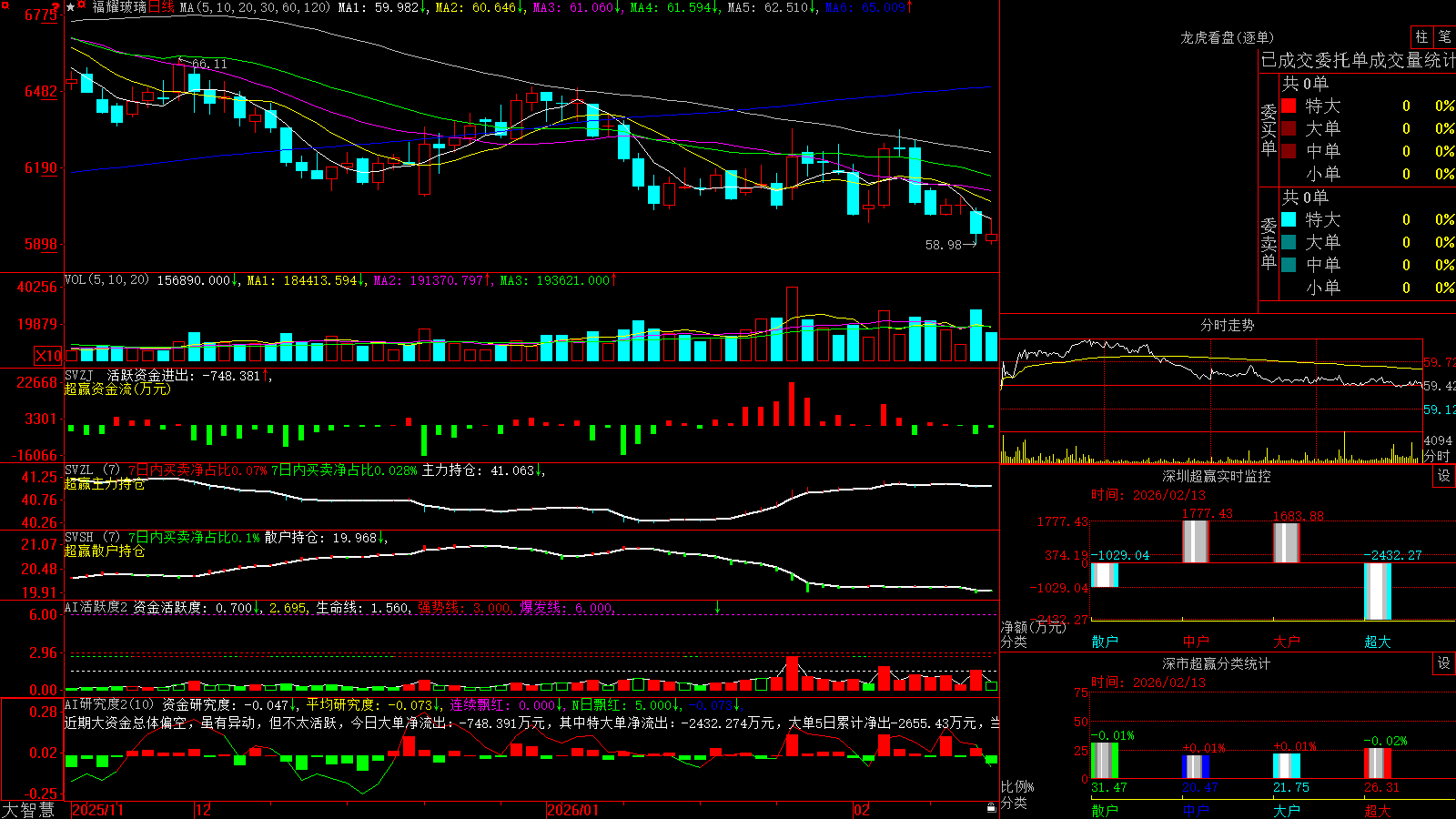Click AI研究度2(10) indicator label
Image resolution: width=1456 pixels, height=819 pixels.
pyautogui.click(x=109, y=704)
